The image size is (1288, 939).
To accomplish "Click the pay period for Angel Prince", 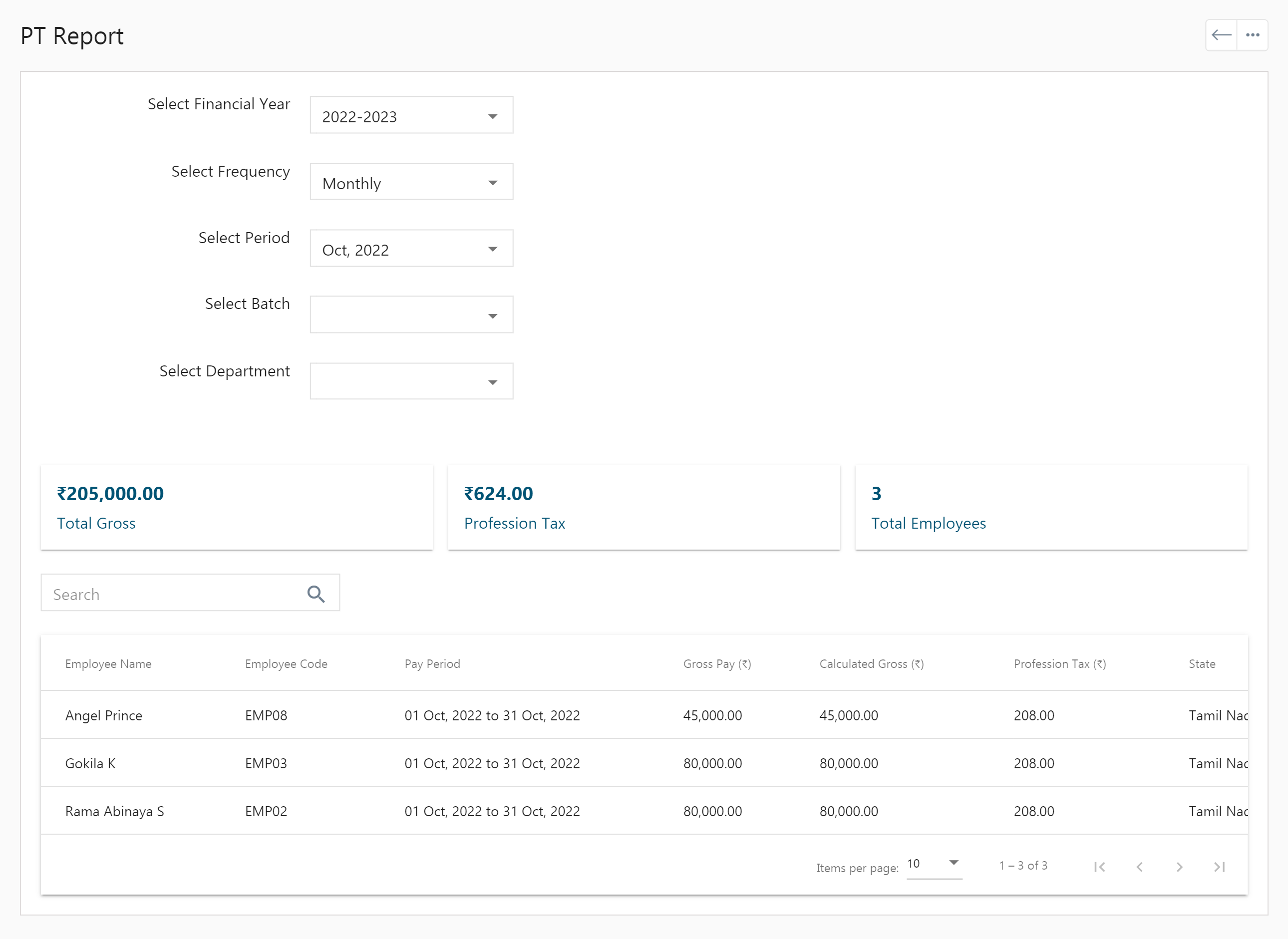I will [492, 716].
